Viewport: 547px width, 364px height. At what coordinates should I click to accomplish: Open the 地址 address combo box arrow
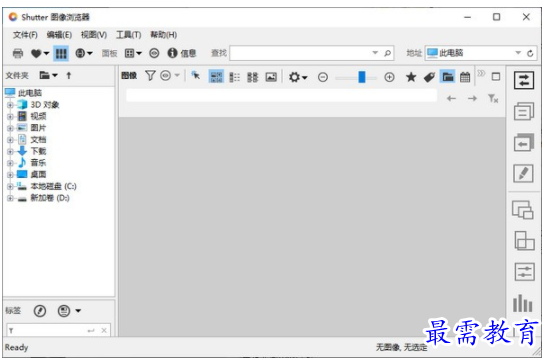pyautogui.click(x=518, y=53)
